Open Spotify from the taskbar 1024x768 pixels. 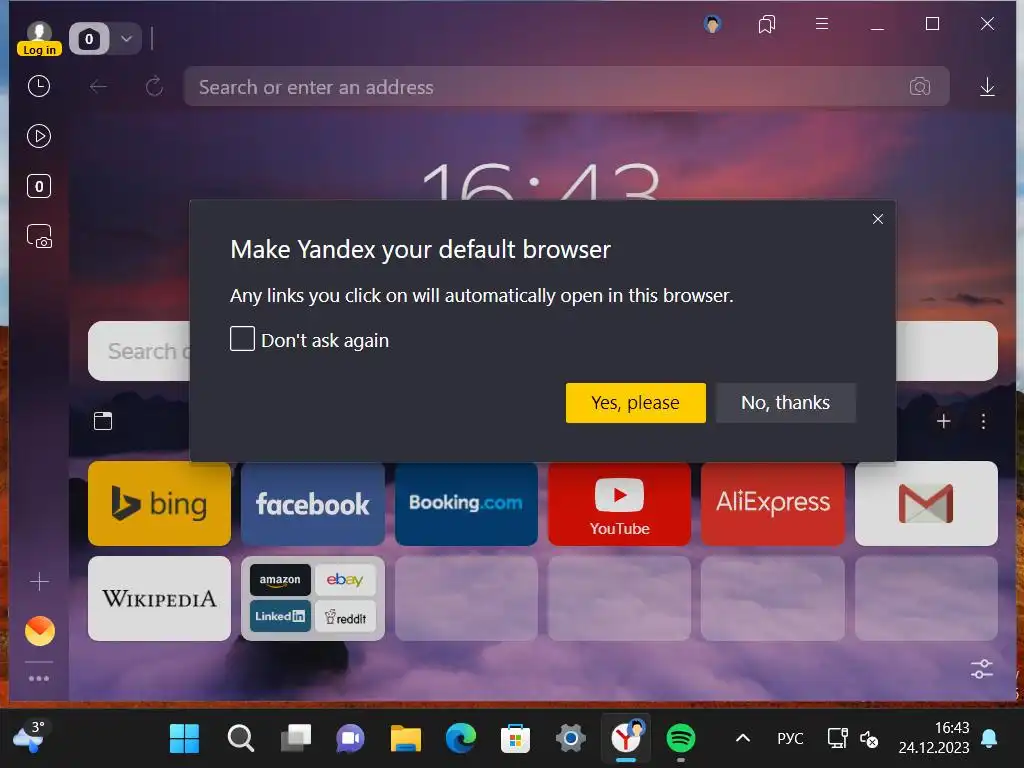pyautogui.click(x=680, y=739)
